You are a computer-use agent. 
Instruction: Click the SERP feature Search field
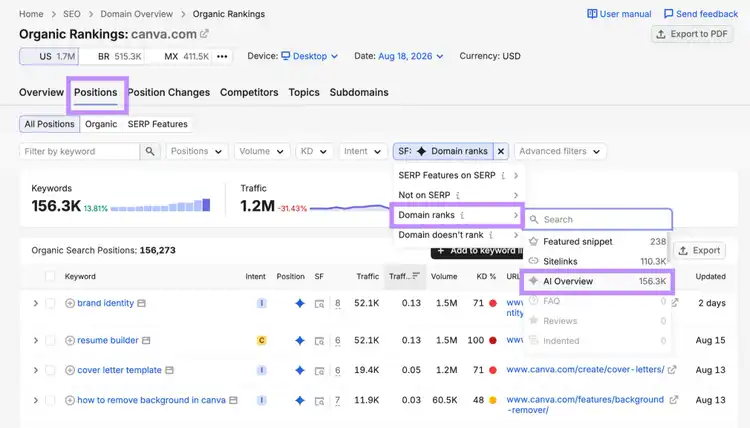[599, 219]
